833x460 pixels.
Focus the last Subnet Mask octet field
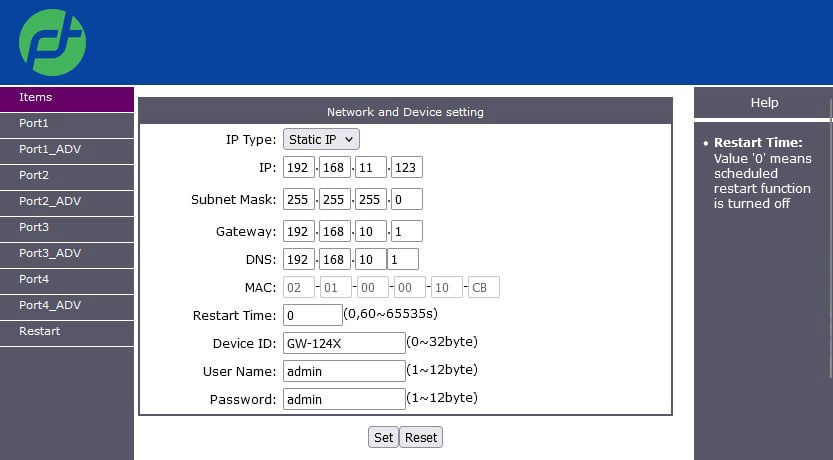click(406, 199)
